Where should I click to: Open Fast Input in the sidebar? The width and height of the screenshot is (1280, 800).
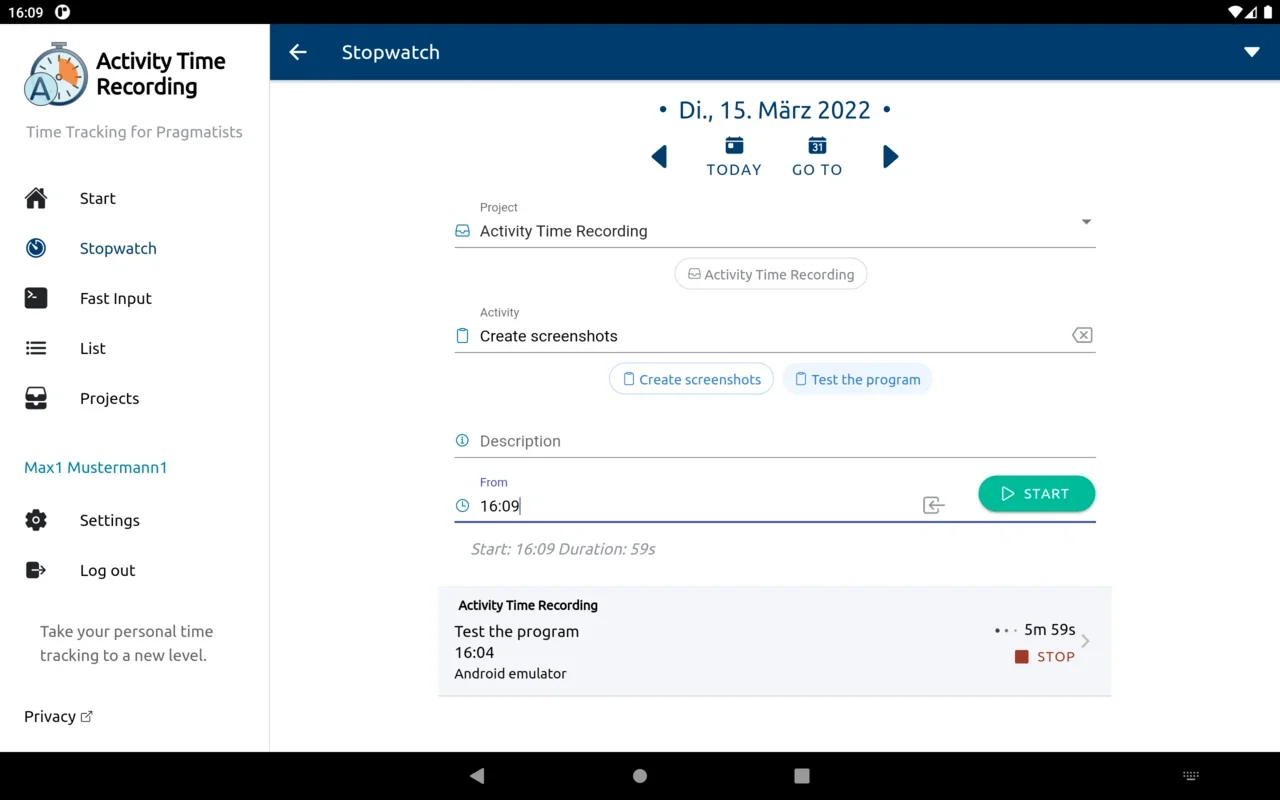pyautogui.click(x=116, y=298)
